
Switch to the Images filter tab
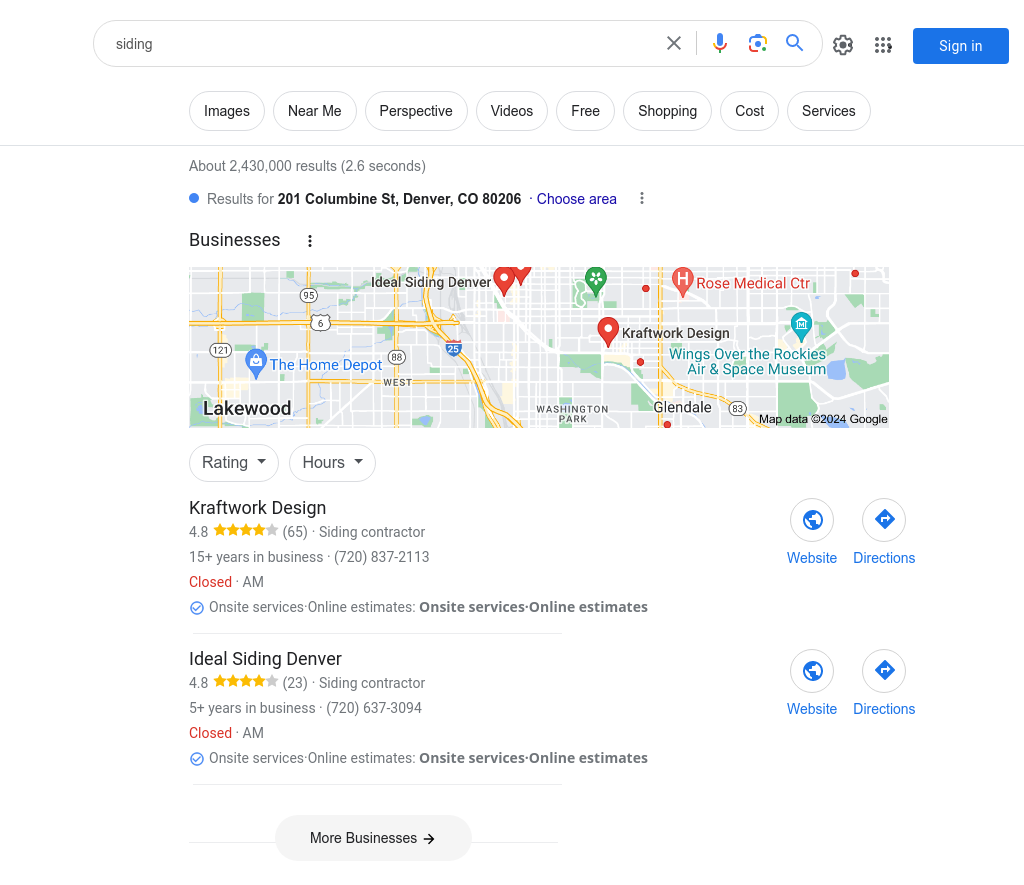pos(227,111)
